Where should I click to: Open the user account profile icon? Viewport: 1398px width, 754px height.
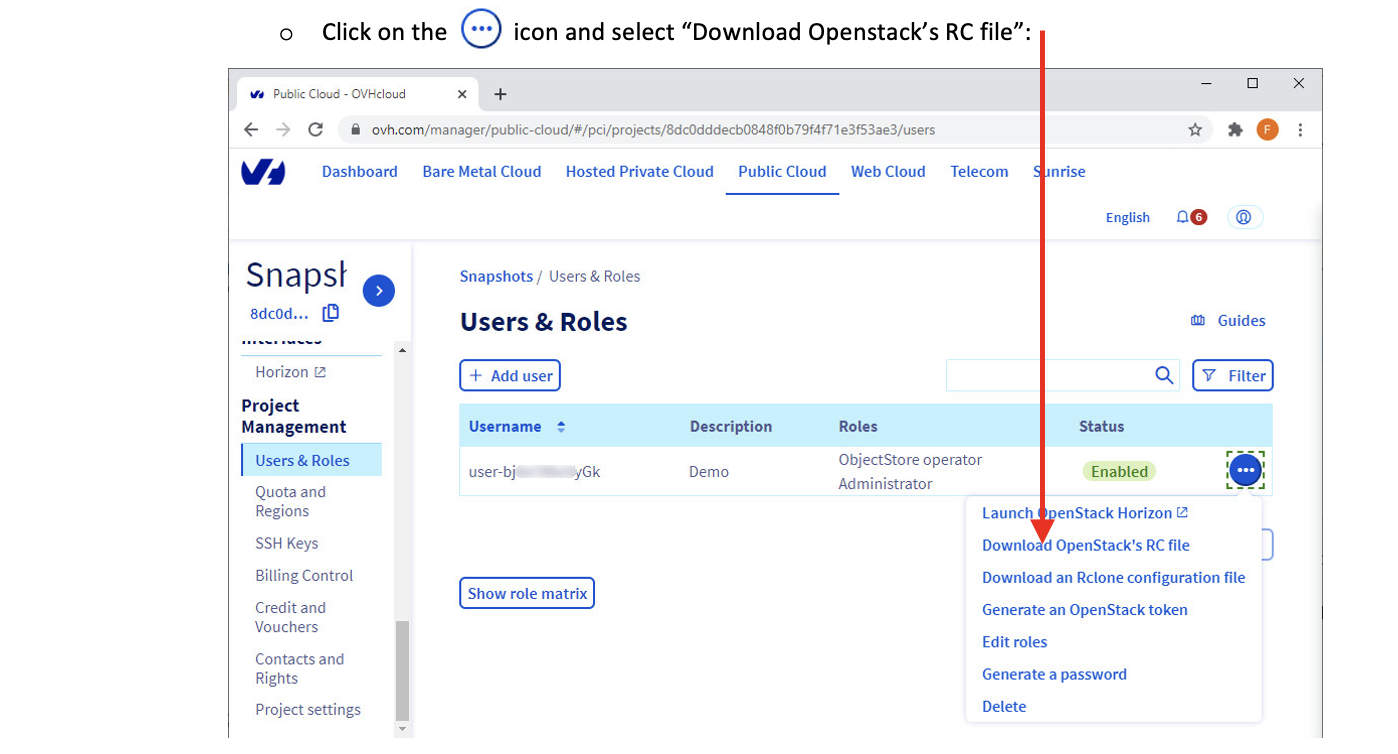(x=1244, y=217)
